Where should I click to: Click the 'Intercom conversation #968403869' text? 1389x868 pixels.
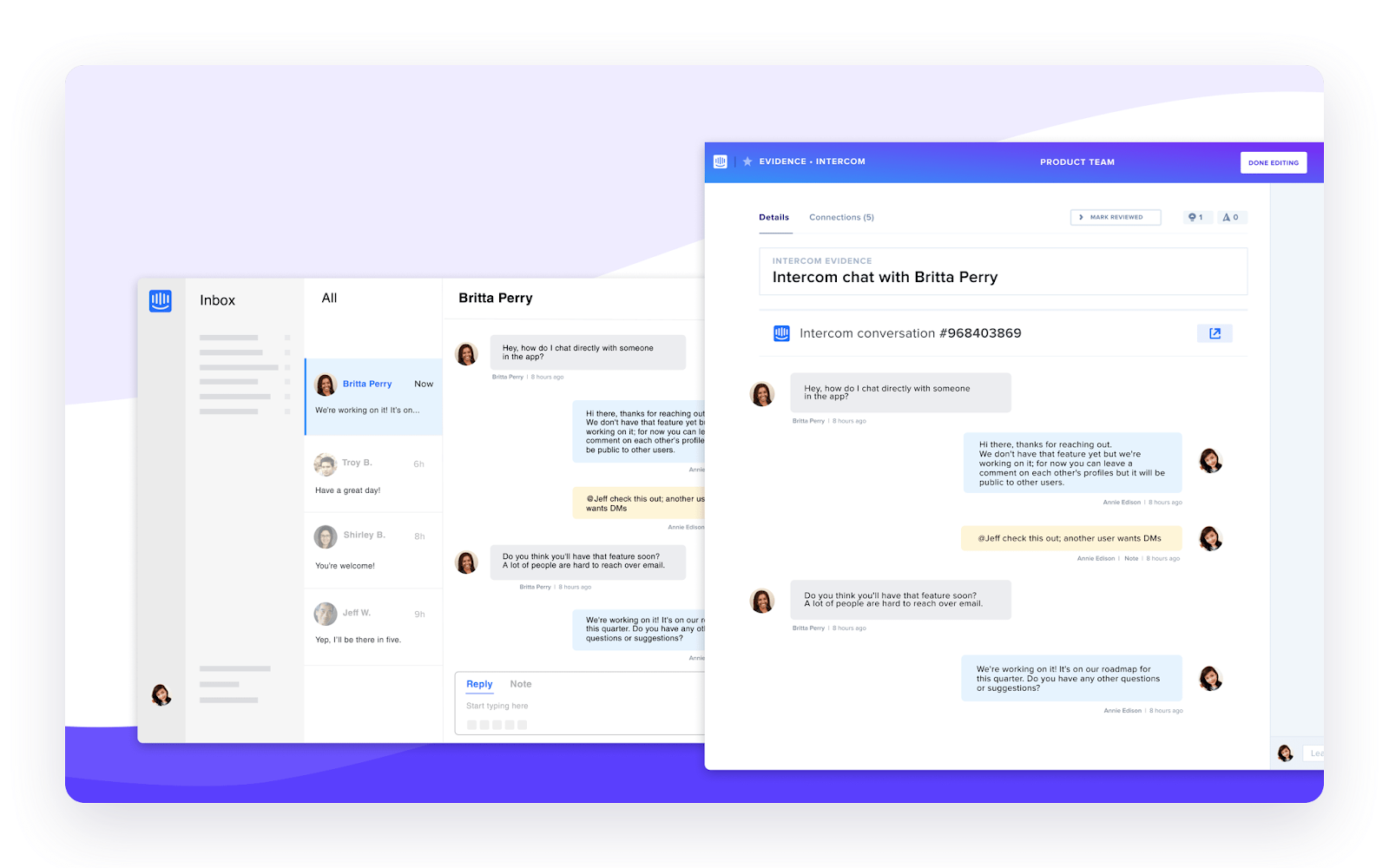pyautogui.click(x=910, y=333)
